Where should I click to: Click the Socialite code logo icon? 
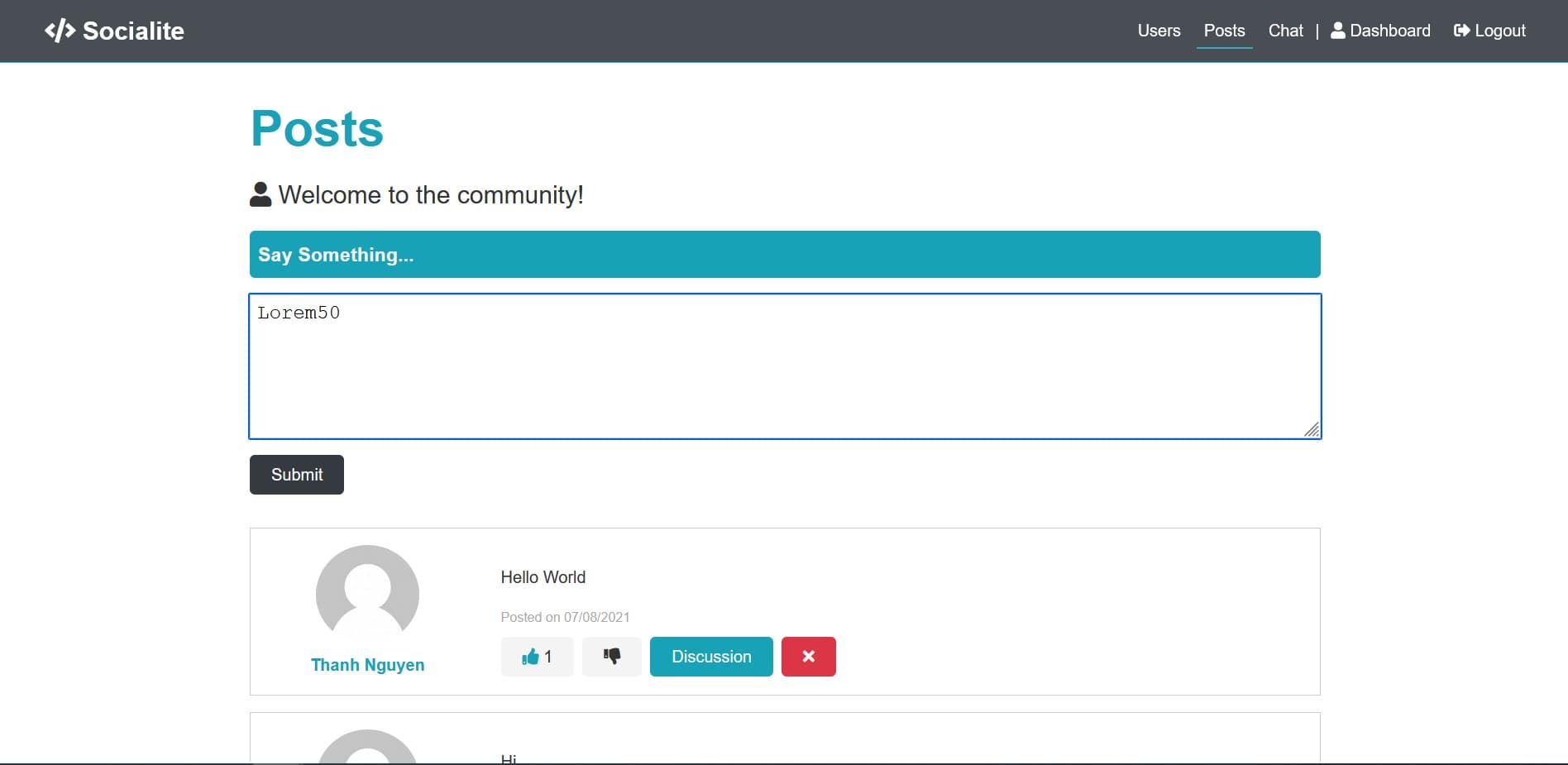[x=60, y=31]
